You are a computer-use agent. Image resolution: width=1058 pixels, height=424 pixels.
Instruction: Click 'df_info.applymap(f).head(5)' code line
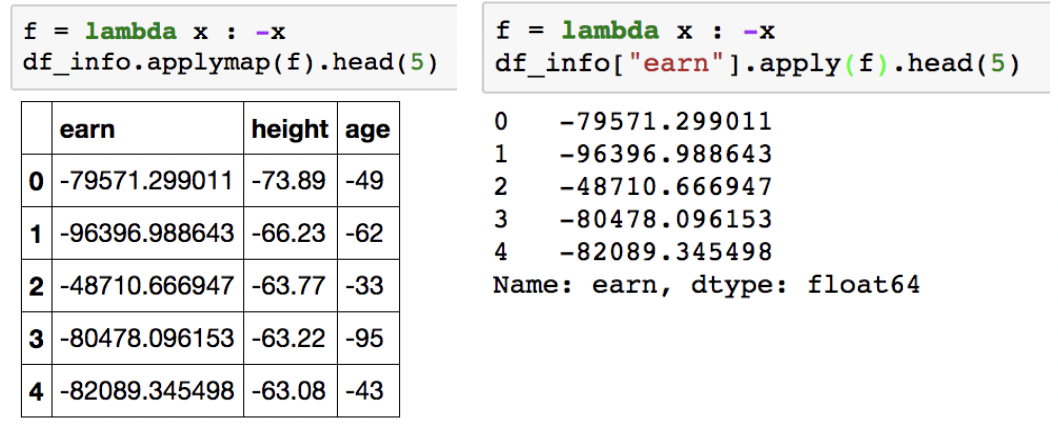pos(231,64)
